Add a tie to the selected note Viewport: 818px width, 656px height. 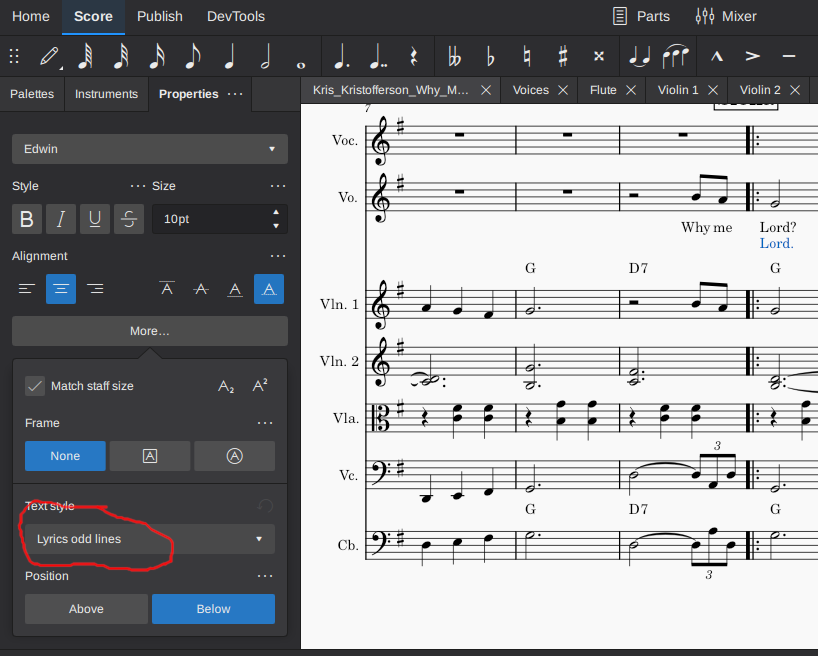click(x=639, y=56)
